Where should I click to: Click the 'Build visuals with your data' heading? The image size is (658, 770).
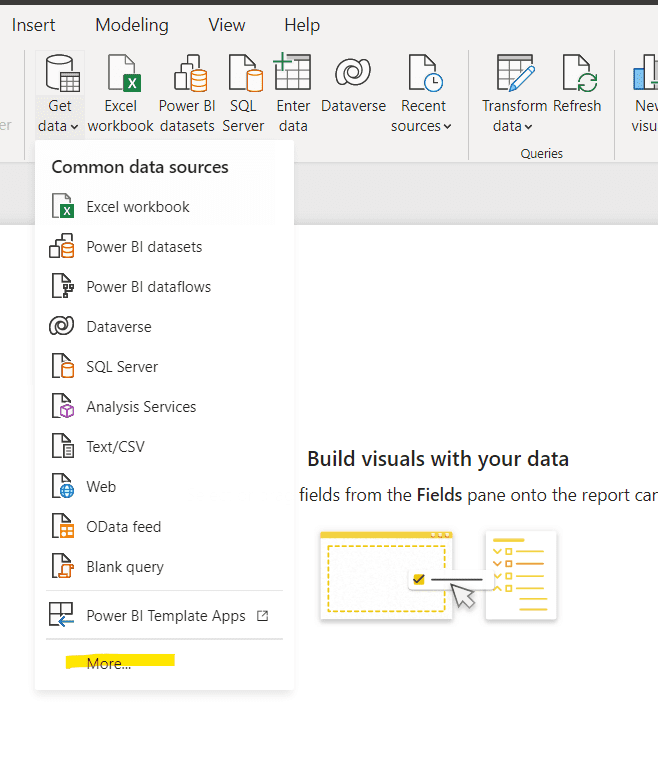(438, 460)
